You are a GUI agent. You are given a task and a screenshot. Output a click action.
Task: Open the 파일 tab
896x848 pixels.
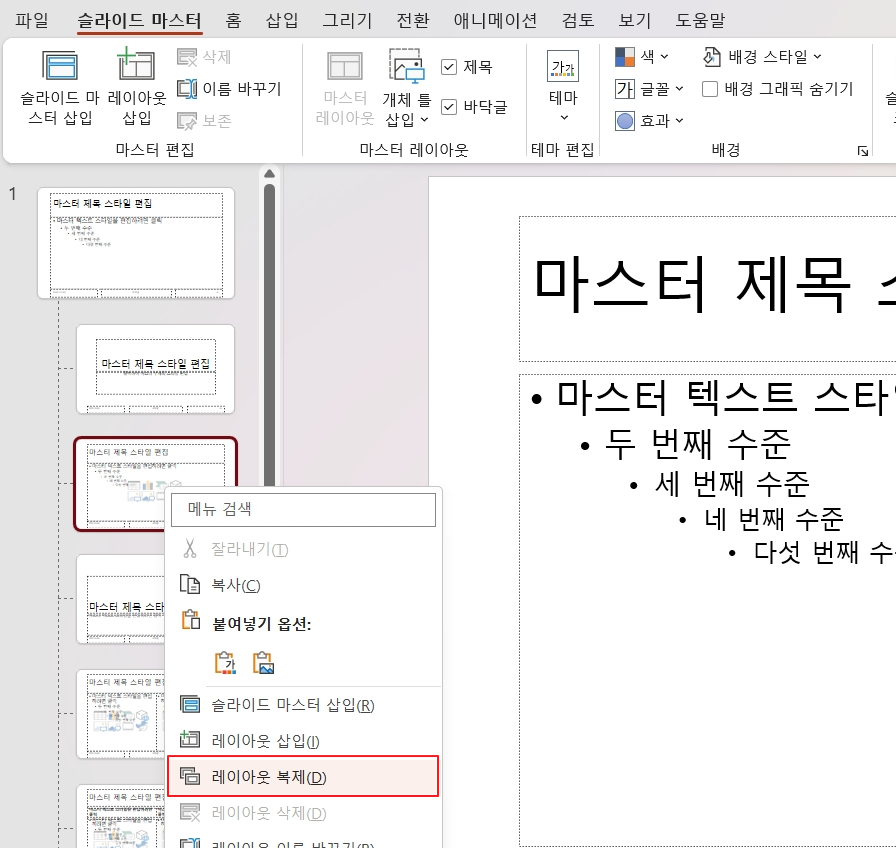(x=31, y=21)
